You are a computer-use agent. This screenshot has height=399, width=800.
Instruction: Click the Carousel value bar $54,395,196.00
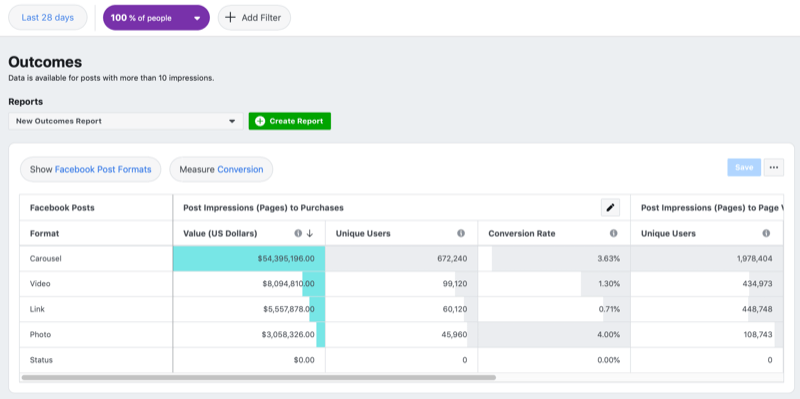coord(249,259)
